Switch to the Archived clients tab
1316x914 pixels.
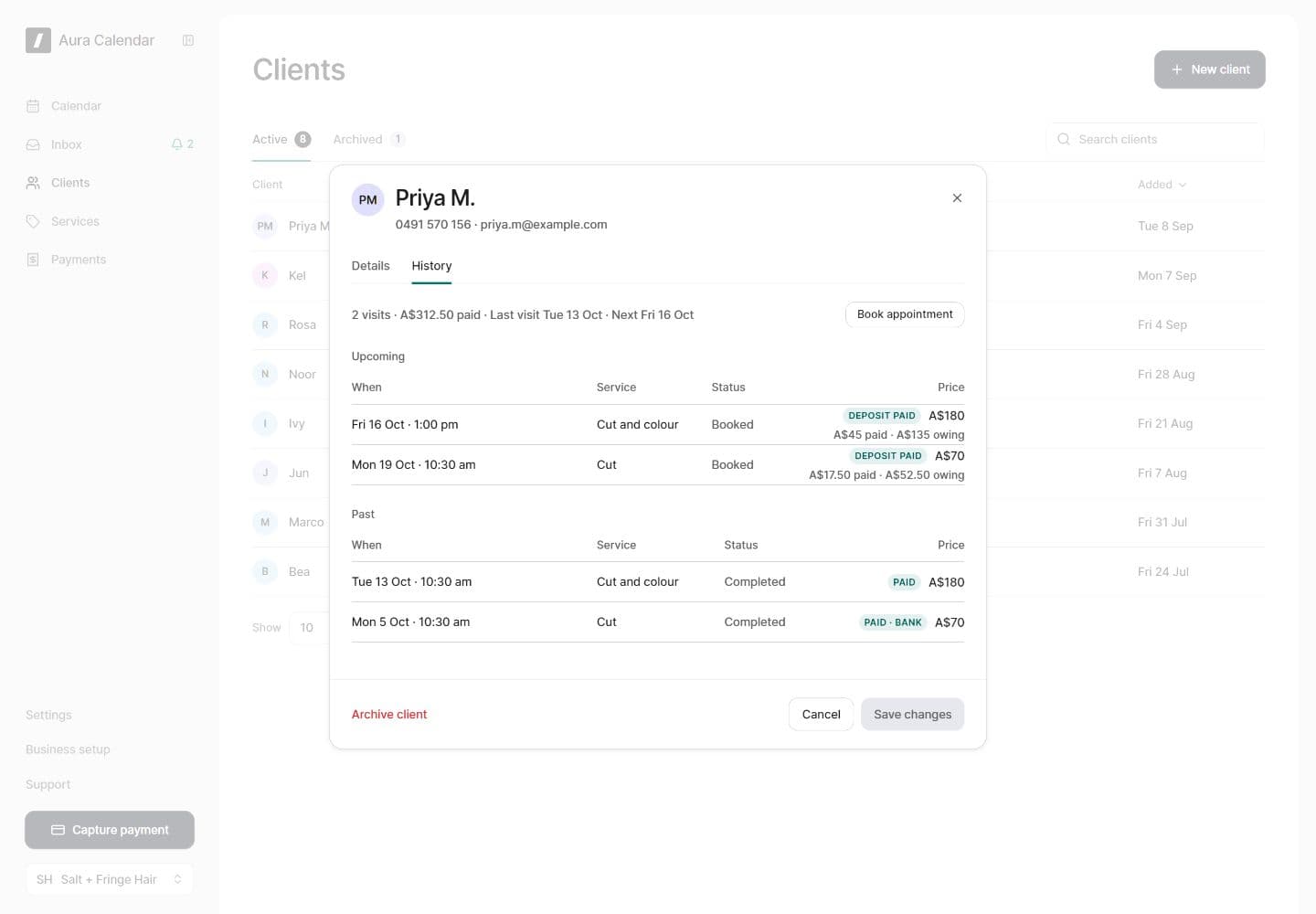pos(368,139)
